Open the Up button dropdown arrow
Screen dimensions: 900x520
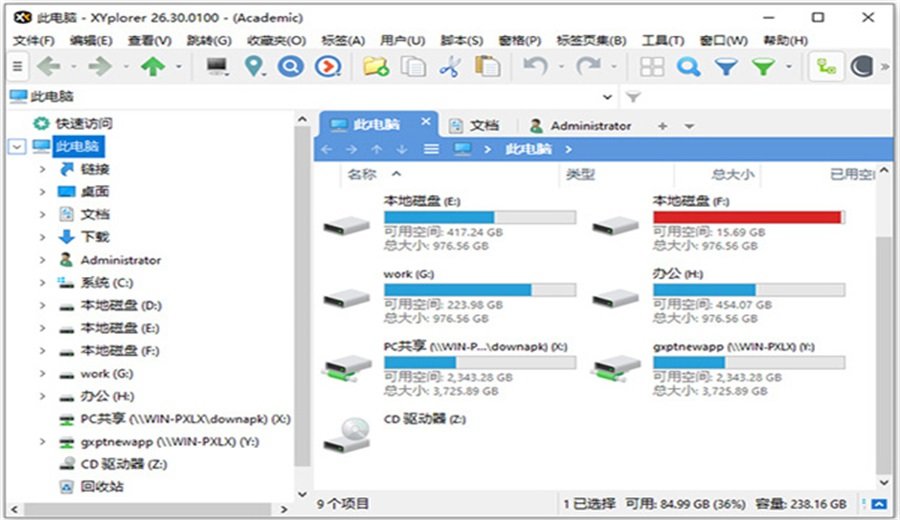(179, 67)
